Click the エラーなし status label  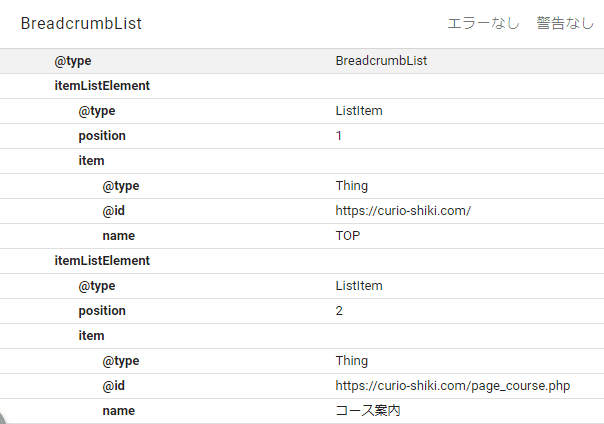(483, 23)
